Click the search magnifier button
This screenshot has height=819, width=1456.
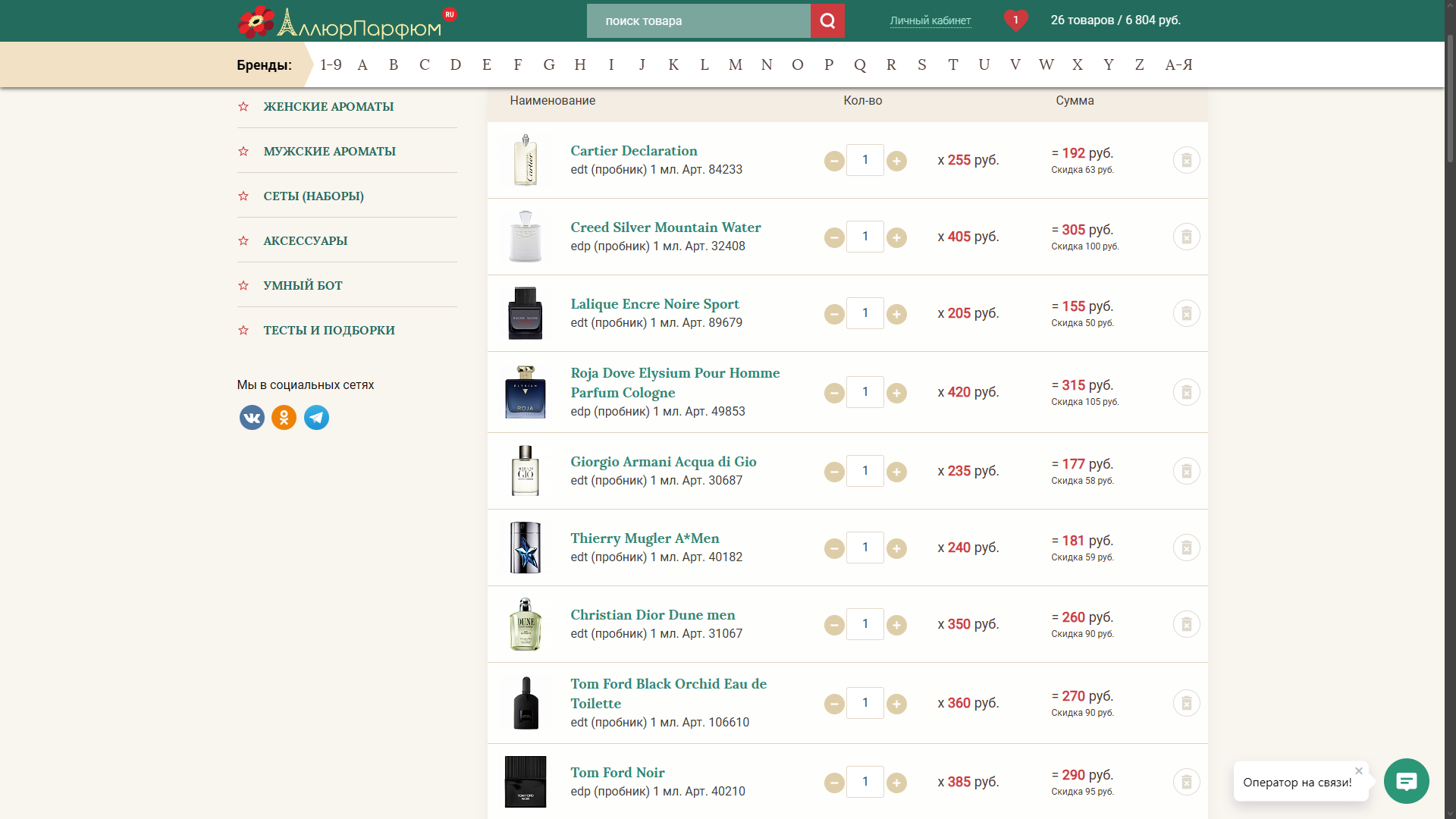827,20
